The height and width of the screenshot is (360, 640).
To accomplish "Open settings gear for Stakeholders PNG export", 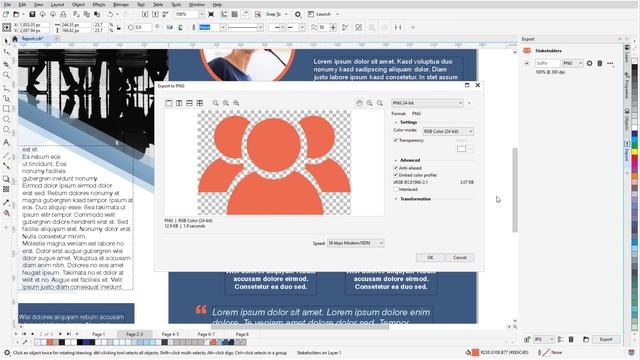I will pyautogui.click(x=589, y=63).
